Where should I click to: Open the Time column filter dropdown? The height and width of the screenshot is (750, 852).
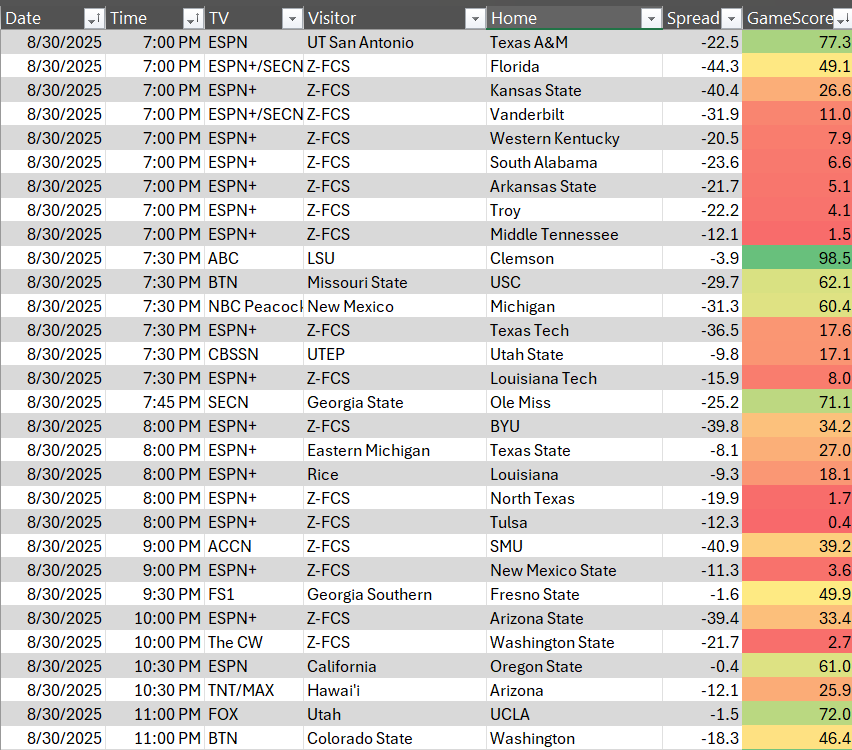[x=193, y=19]
